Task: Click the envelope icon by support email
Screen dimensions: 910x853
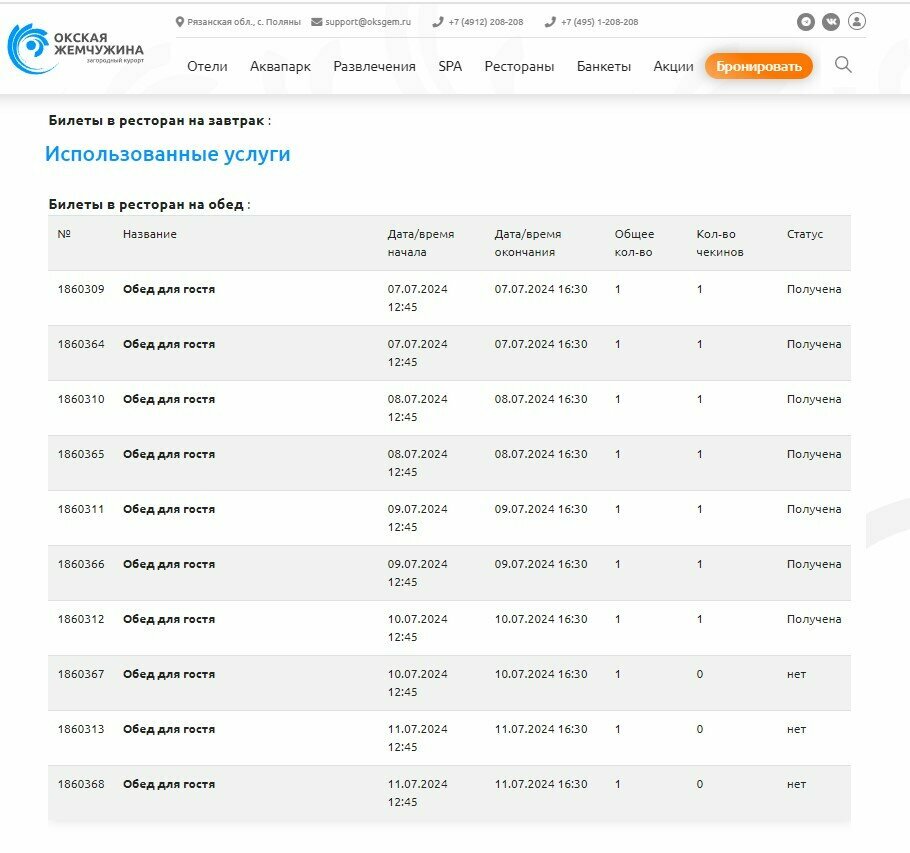Action: [316, 22]
